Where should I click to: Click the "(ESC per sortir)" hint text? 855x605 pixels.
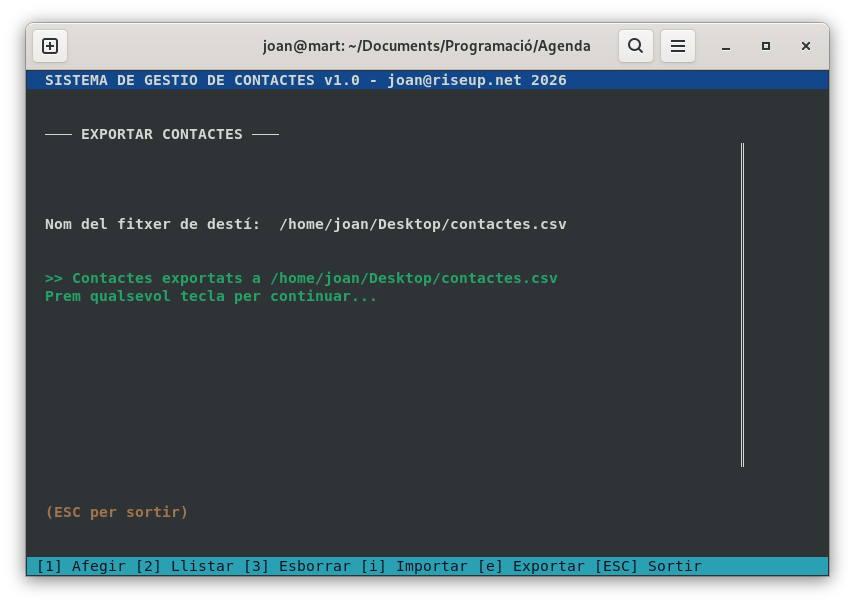(117, 512)
